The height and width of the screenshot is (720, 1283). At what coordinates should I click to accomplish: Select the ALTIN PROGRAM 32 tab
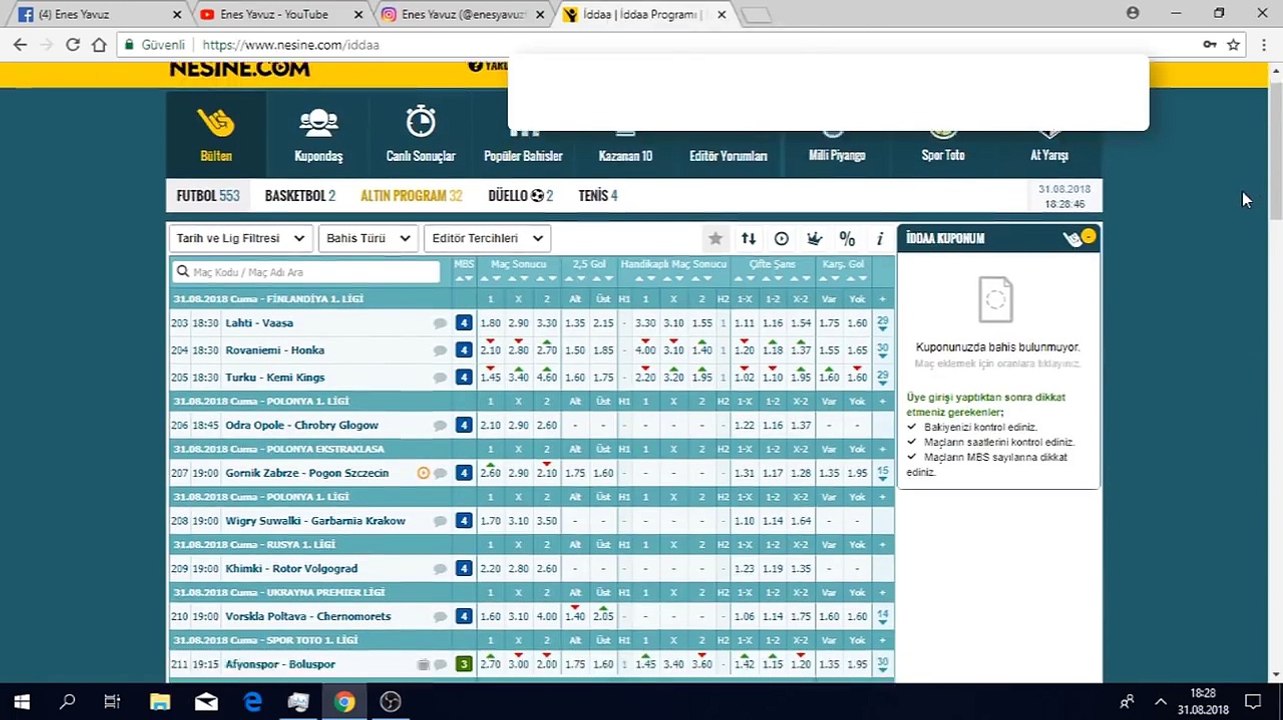point(411,196)
